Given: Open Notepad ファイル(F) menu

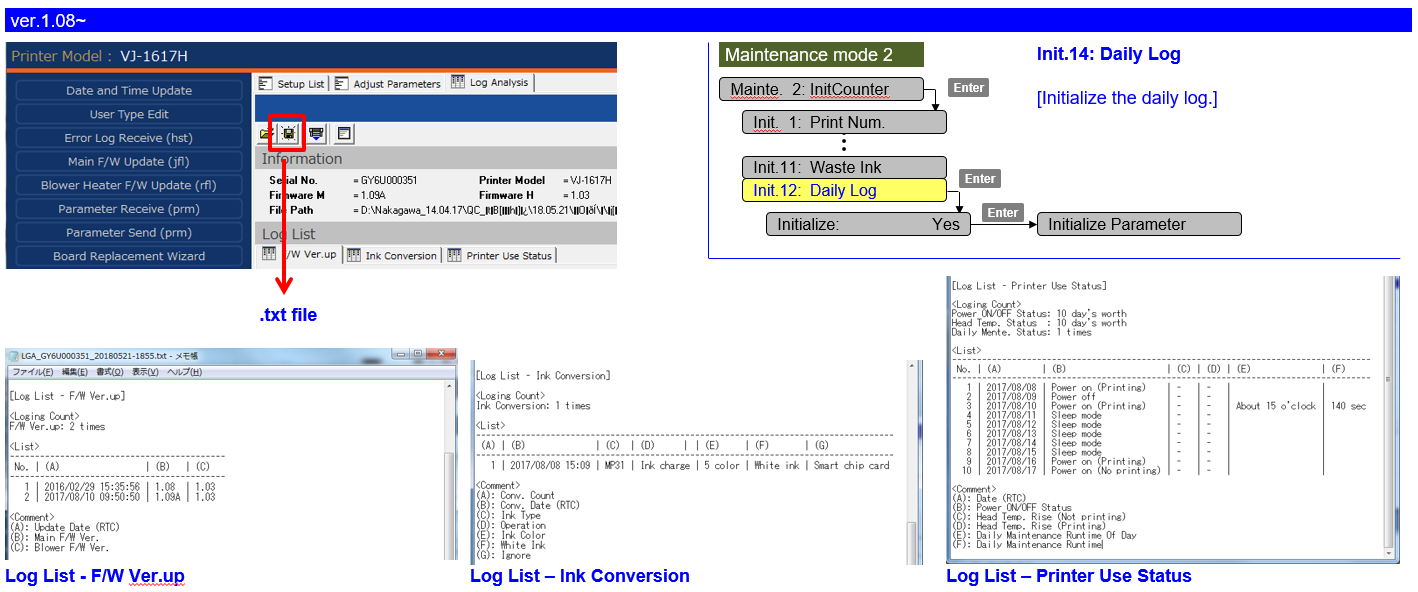Looking at the screenshot, I should 33,372.
